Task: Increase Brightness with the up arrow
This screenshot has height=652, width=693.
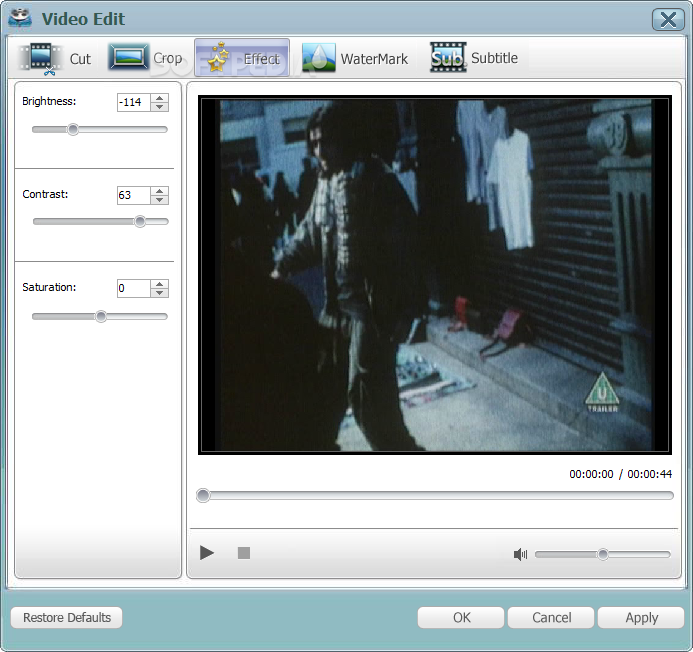Action: 160,98
